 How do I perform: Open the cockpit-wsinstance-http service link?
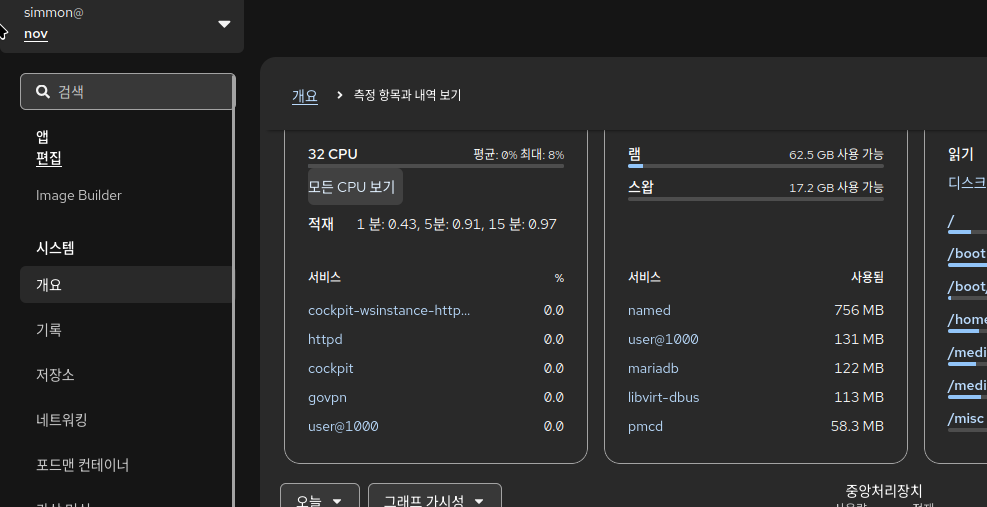(389, 310)
